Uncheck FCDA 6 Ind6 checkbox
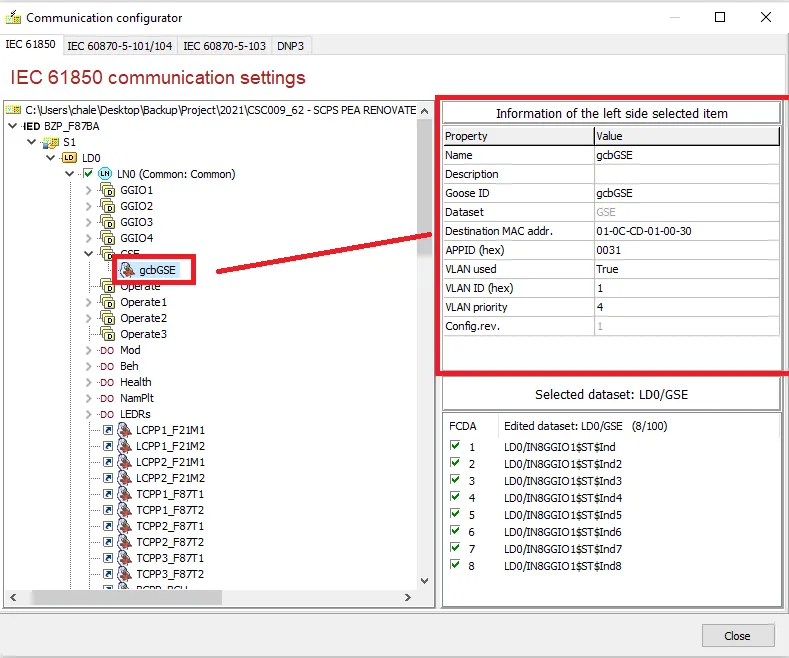The image size is (789, 658). point(455,531)
